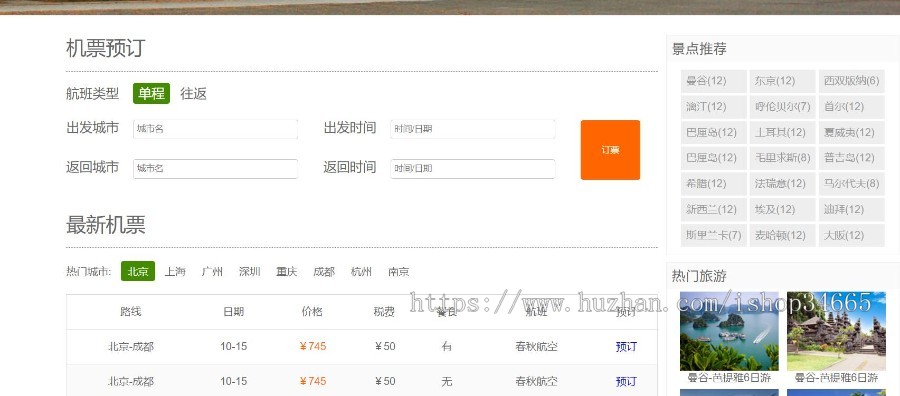This screenshot has height=396, width=900.
Task: Switch flight type to 往返
Action: [x=193, y=94]
